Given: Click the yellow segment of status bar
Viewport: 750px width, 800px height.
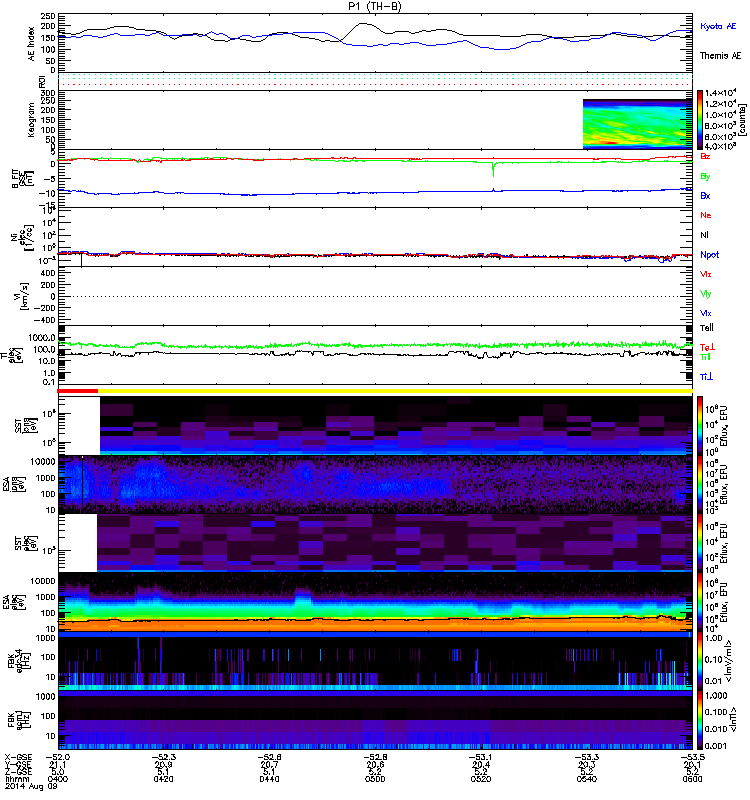Looking at the screenshot, I should point(395,391).
